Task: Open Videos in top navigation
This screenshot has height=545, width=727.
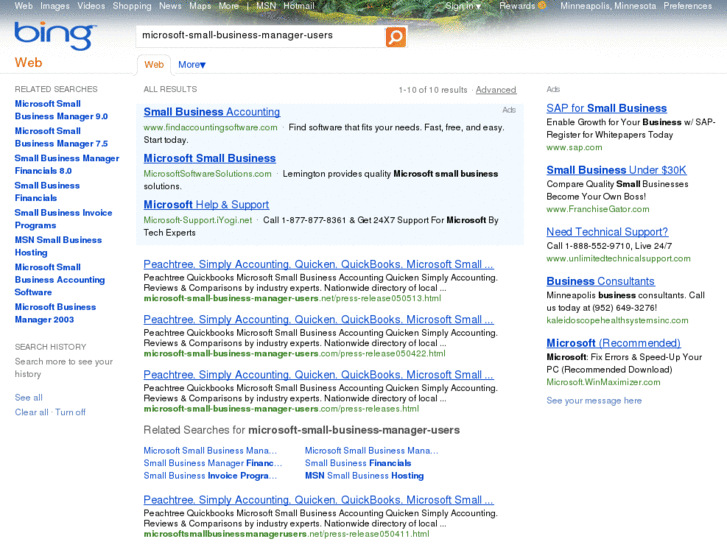Action: point(91,6)
